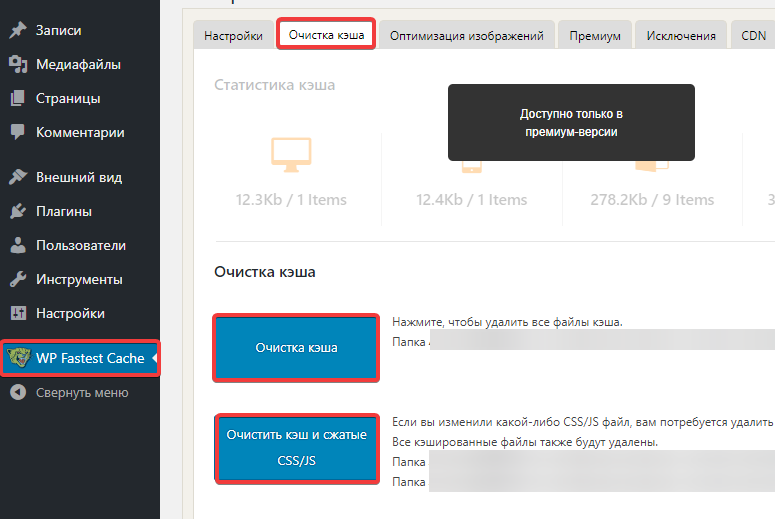Screen dimensions: 775x519
Task: Click the desktop monitor cache statistics icon
Action: click(291, 155)
